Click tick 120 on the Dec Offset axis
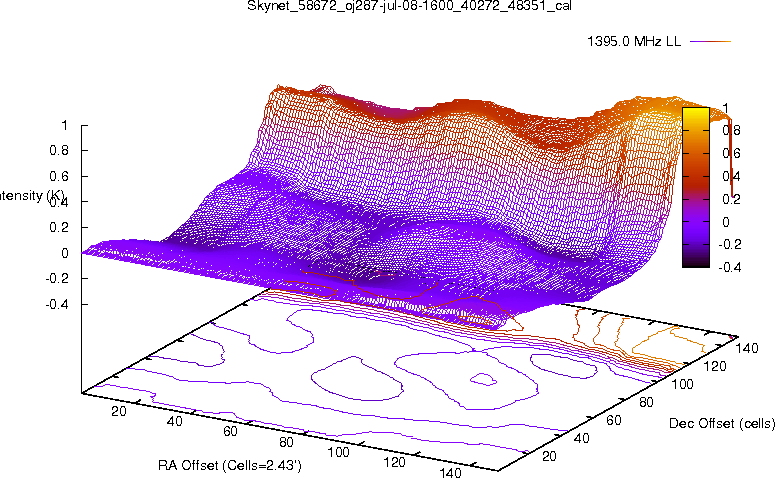 tap(715, 366)
